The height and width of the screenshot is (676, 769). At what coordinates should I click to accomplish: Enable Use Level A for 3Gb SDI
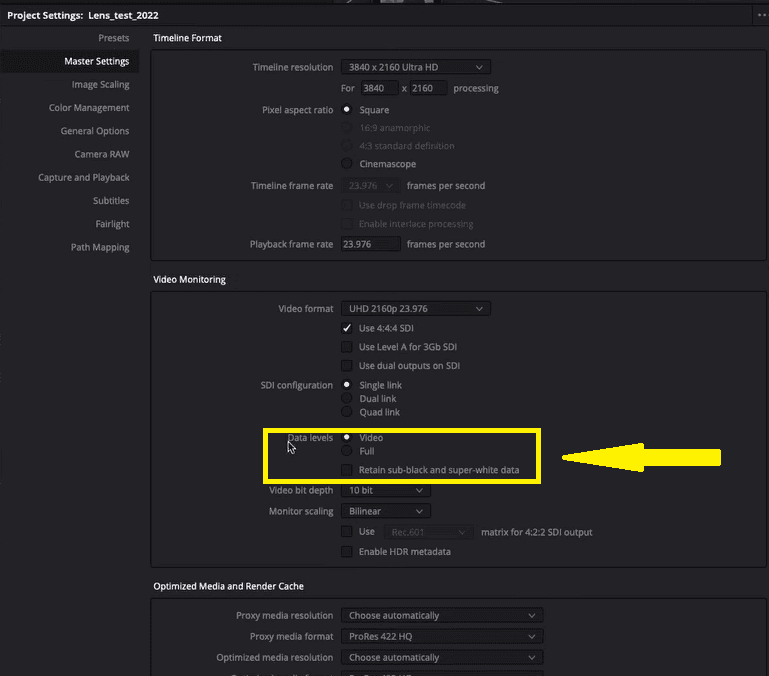coord(347,347)
